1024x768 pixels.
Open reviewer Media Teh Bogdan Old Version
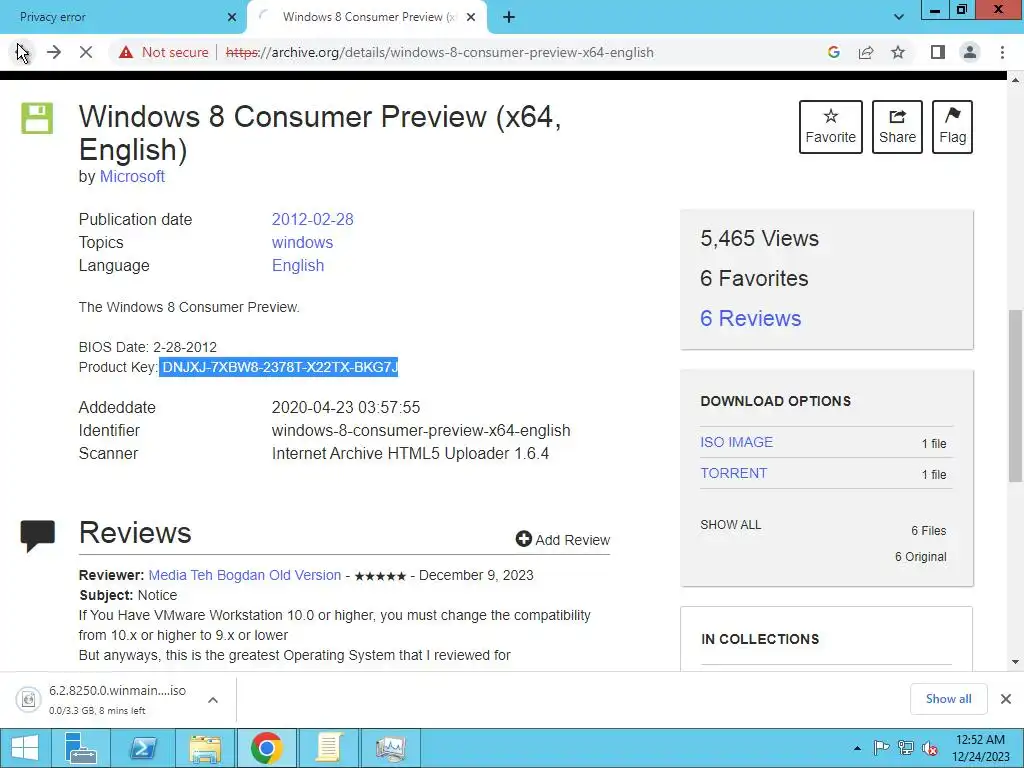245,575
